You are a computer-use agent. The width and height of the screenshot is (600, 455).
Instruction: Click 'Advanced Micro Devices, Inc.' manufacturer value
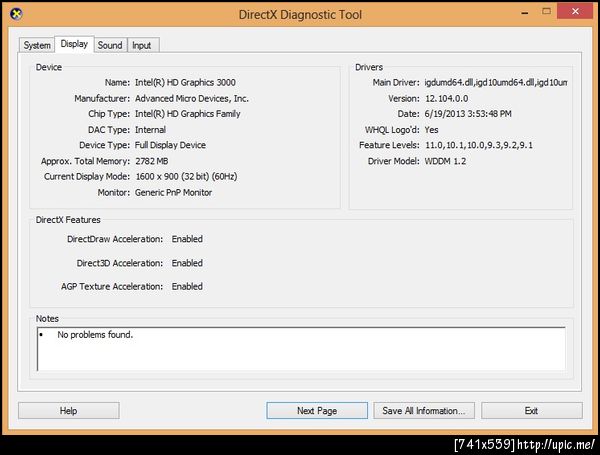tap(192, 98)
